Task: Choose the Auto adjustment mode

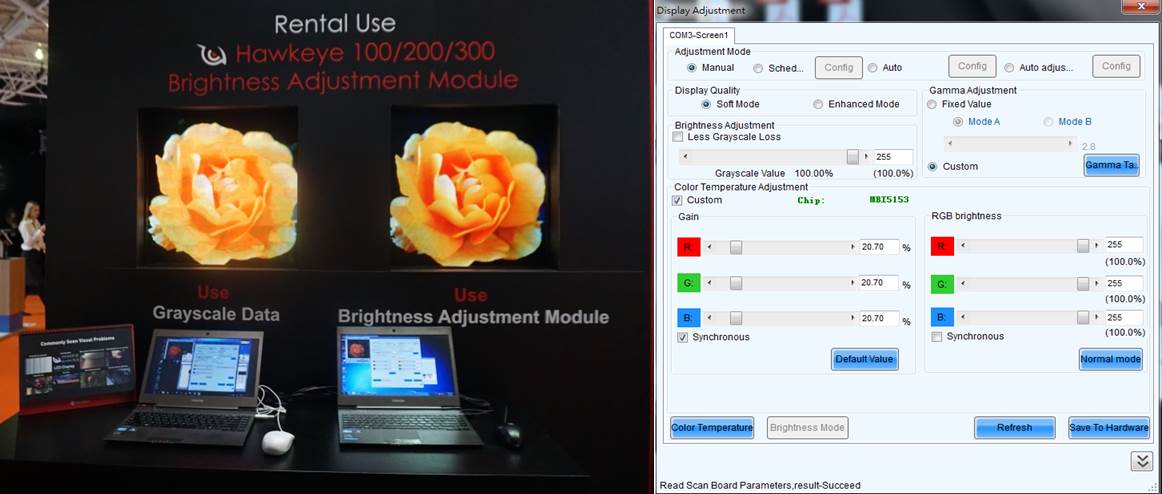Action: coord(872,67)
